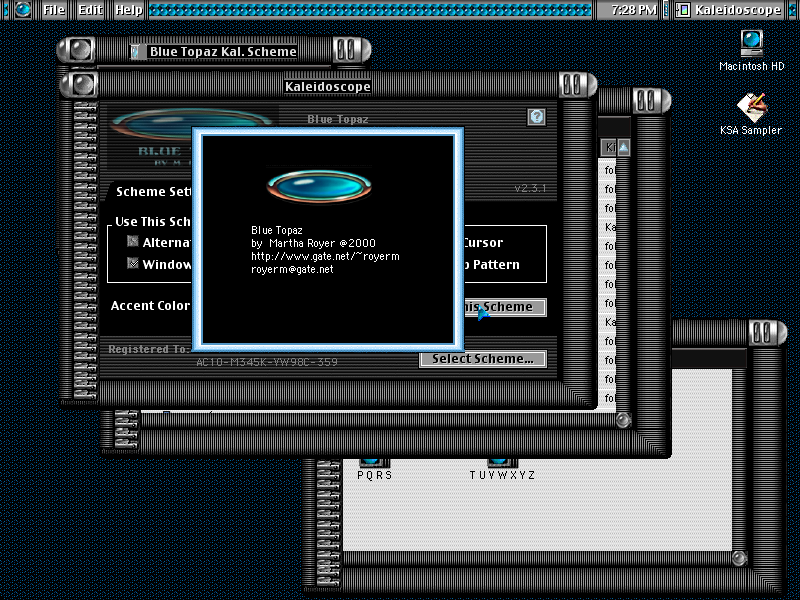
Task: Click the resize orb of the file list window
Action: (623, 420)
